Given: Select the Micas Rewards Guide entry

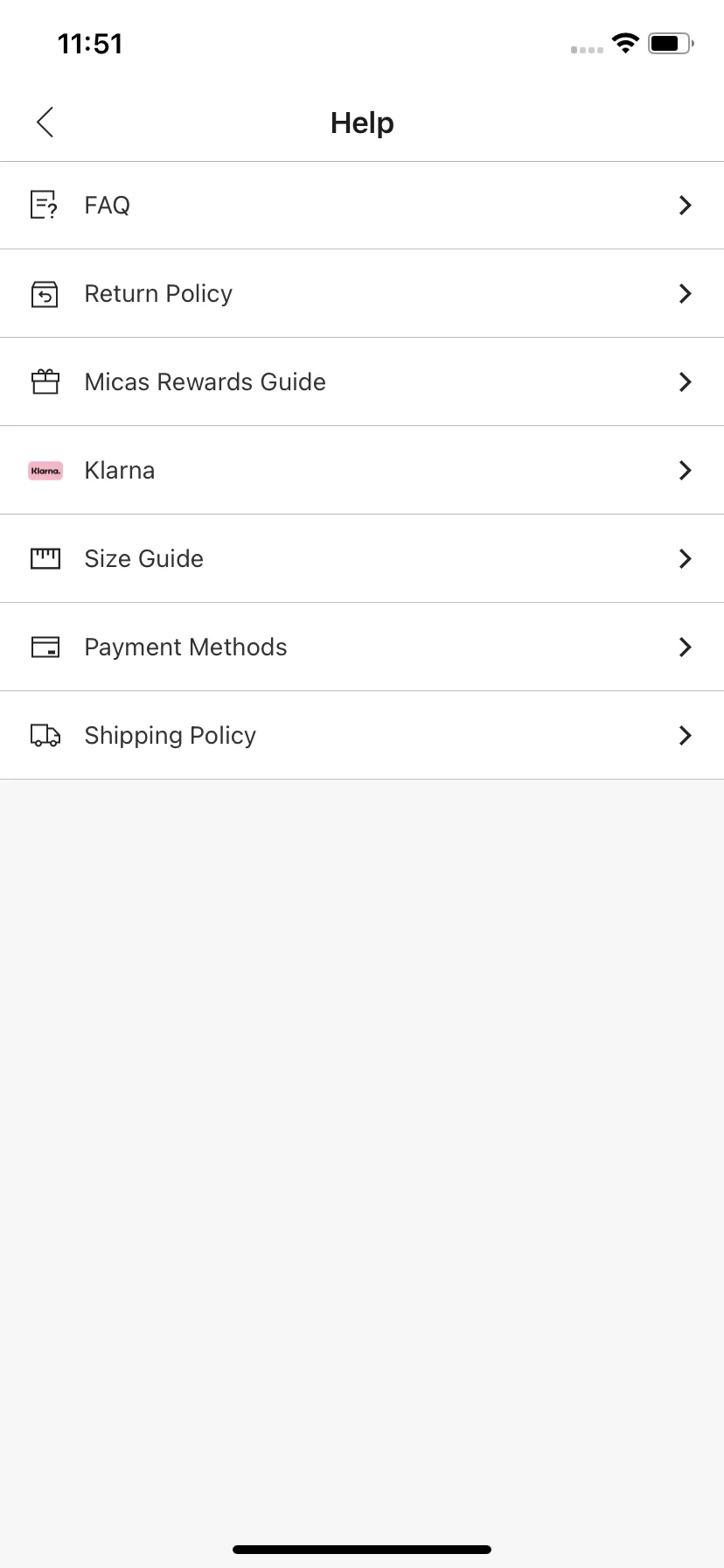Looking at the screenshot, I should 362,382.
